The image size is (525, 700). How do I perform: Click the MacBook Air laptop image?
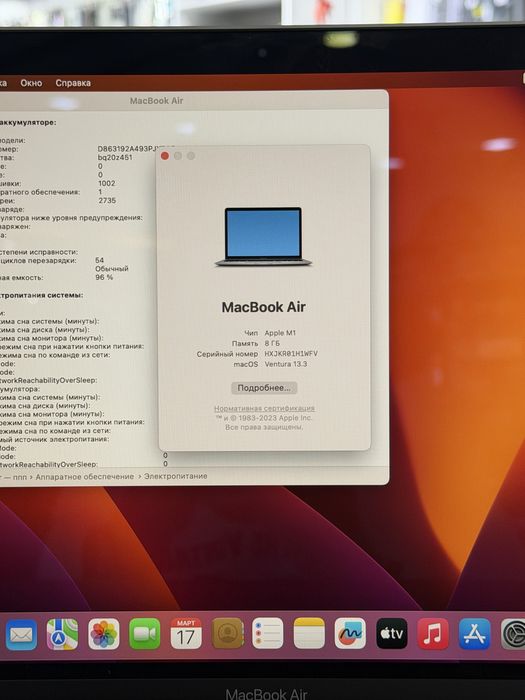coord(263,237)
